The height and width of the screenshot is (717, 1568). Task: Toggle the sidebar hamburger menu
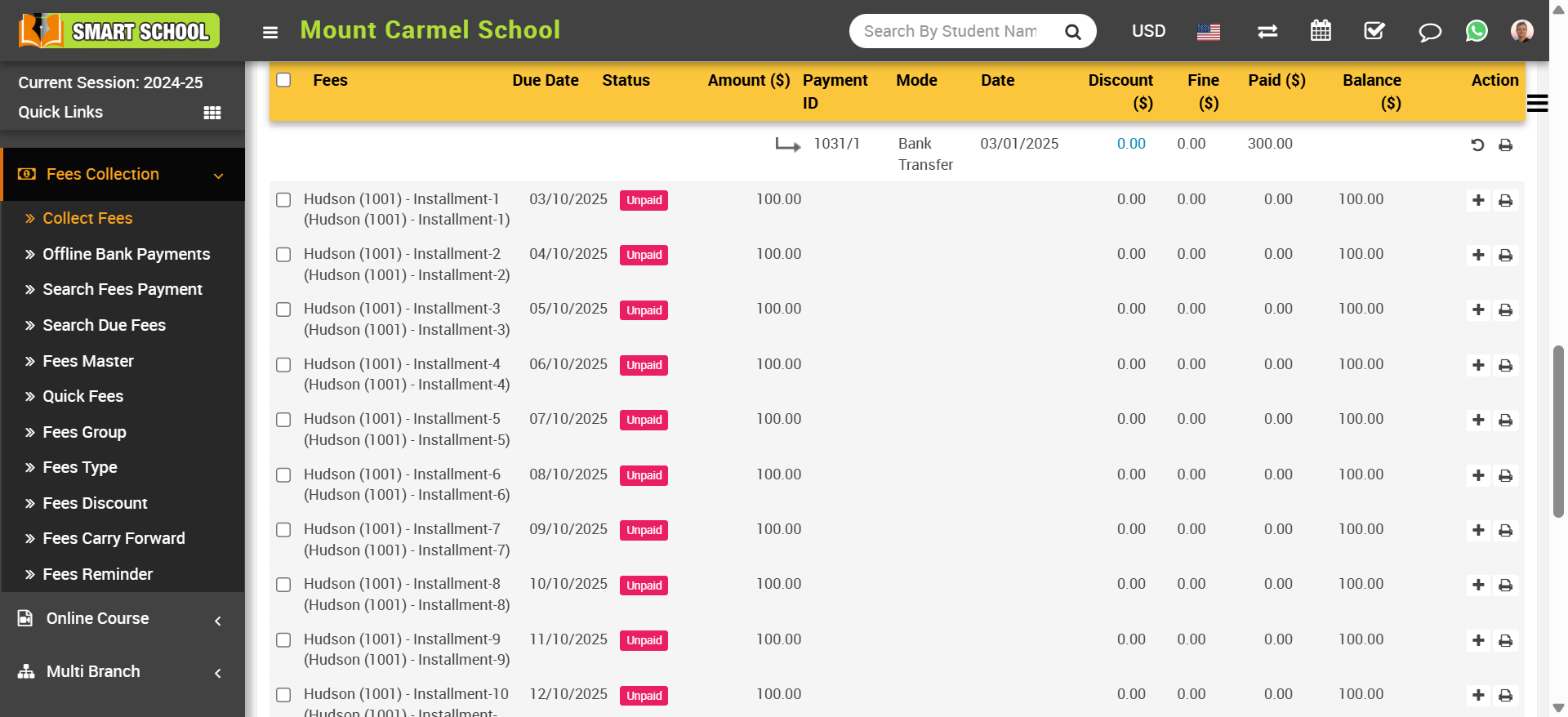pyautogui.click(x=270, y=33)
